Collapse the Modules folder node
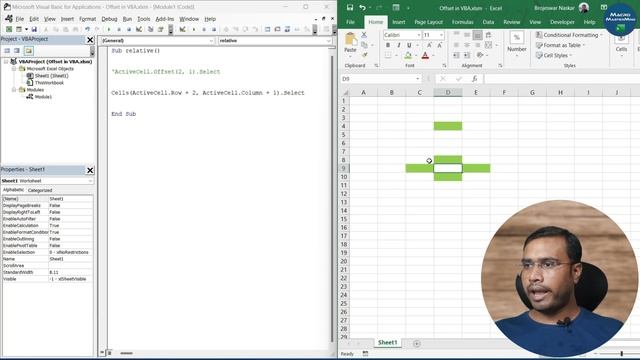This screenshot has height=360, width=640. pos(13,89)
